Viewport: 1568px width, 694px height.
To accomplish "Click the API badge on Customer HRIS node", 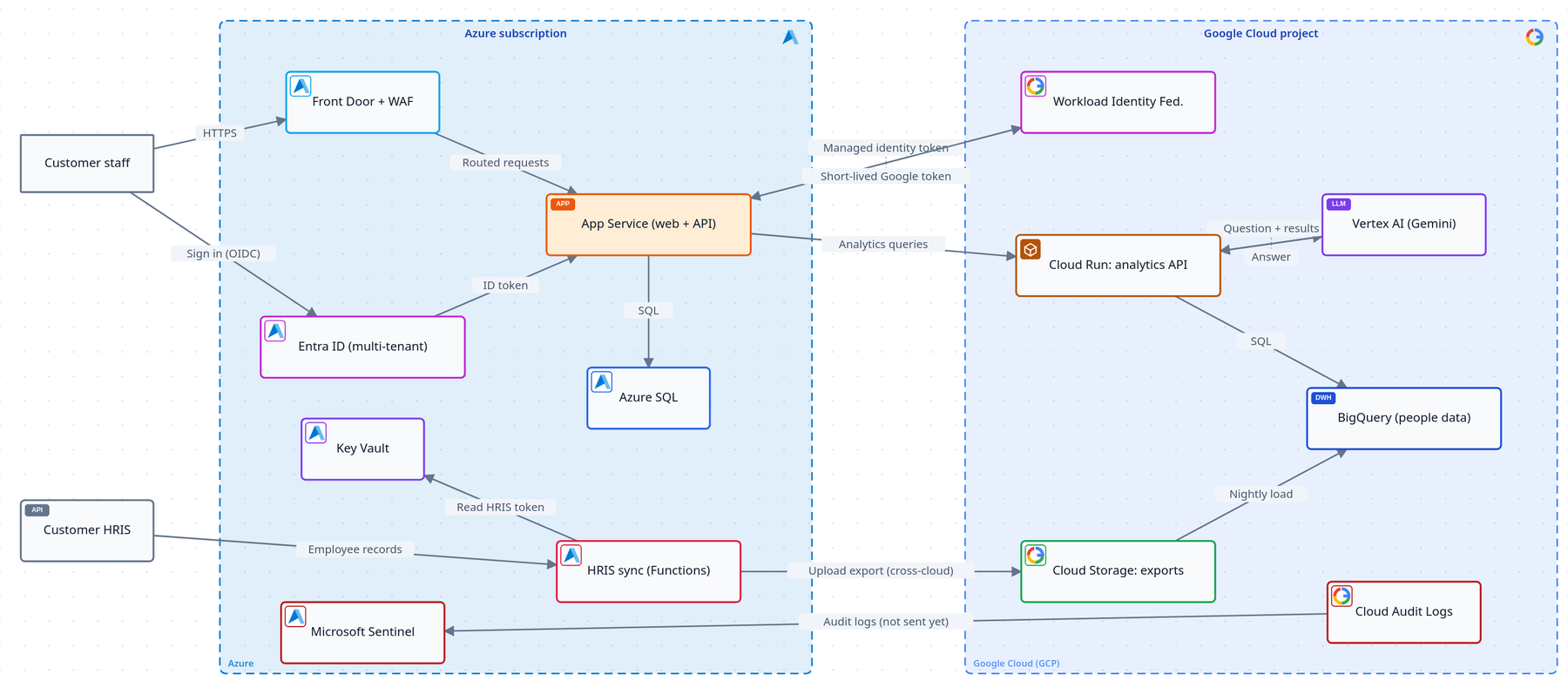I will point(37,510).
